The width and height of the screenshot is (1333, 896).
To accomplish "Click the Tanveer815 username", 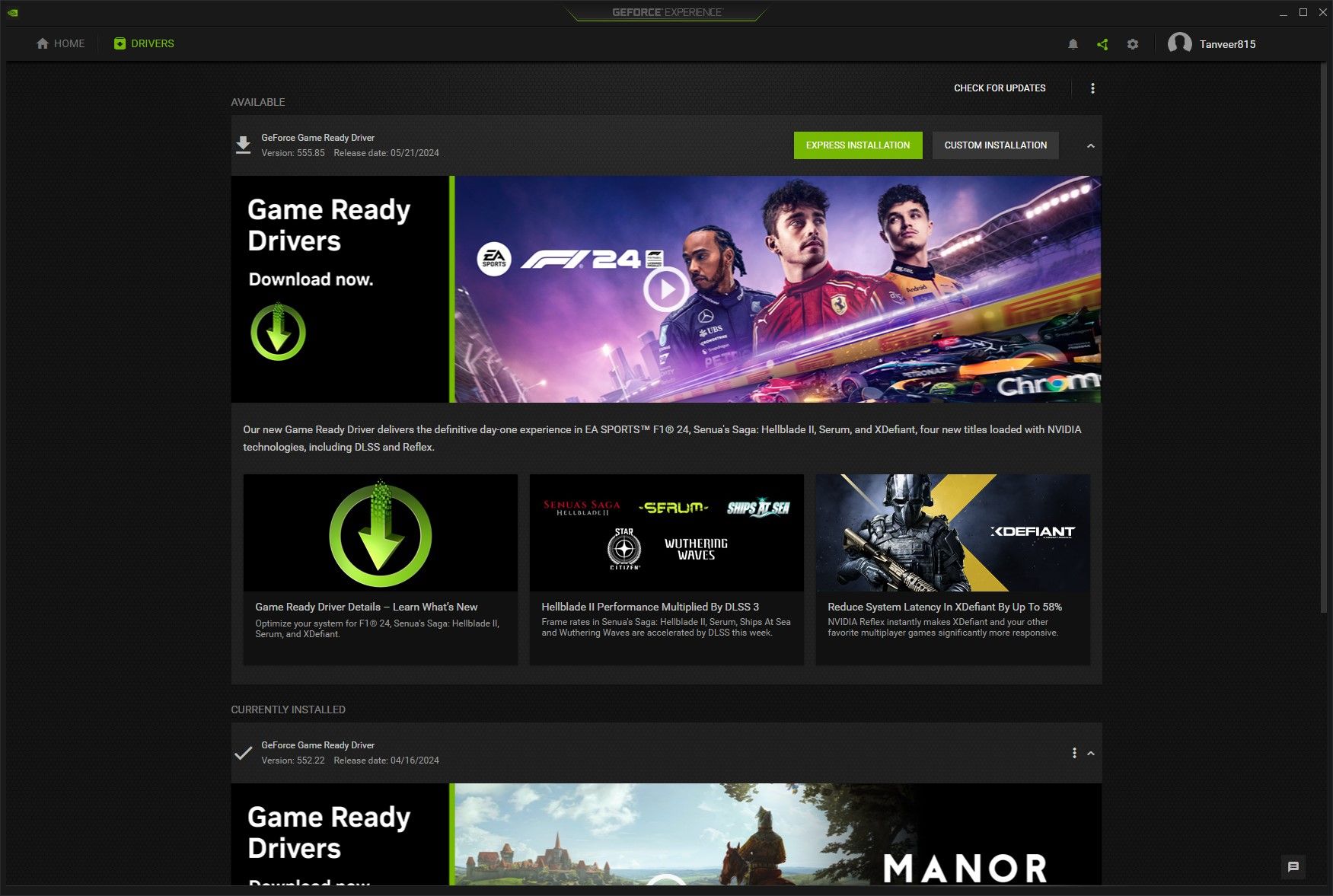I will [x=1227, y=44].
